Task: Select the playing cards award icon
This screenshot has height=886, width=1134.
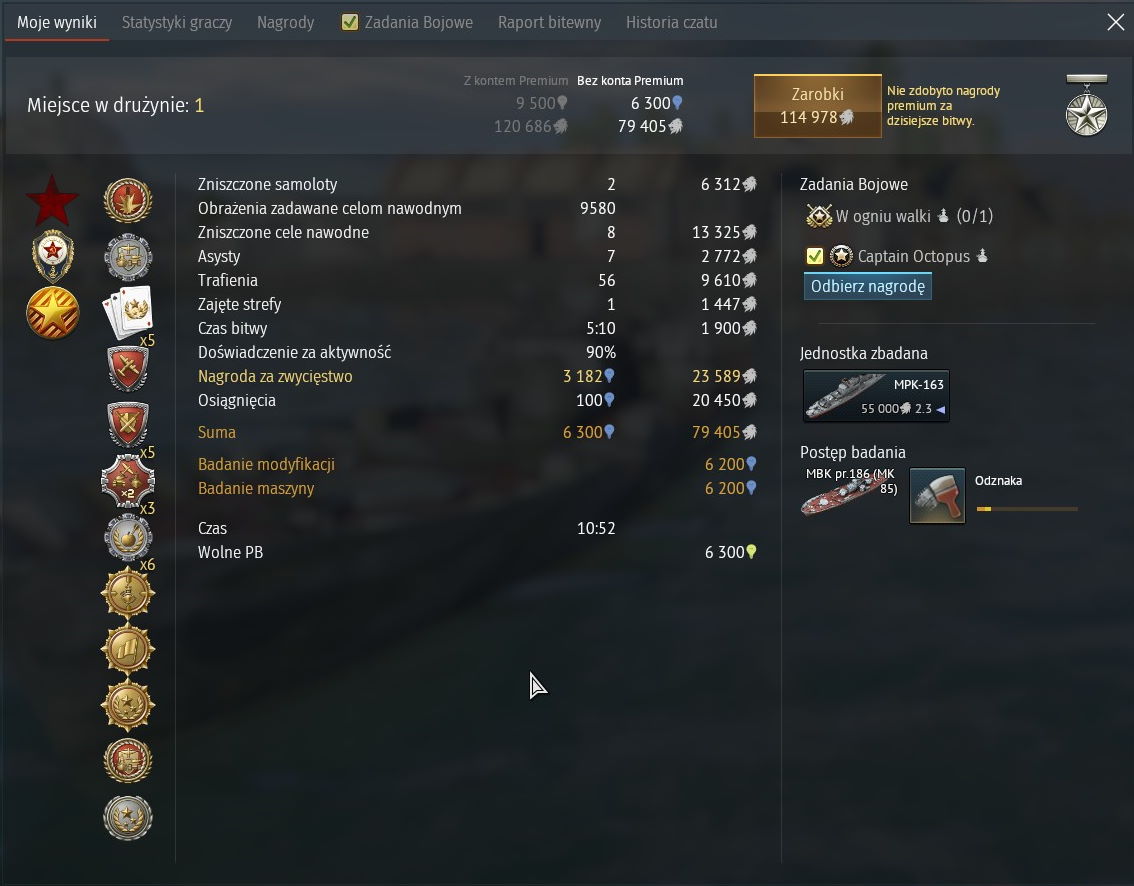Action: pos(128,312)
